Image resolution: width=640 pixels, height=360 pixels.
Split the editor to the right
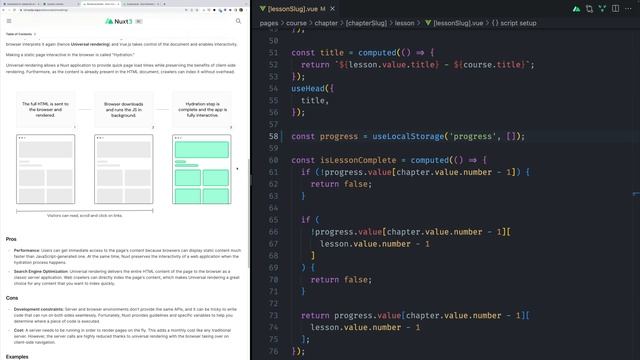[x=615, y=9]
